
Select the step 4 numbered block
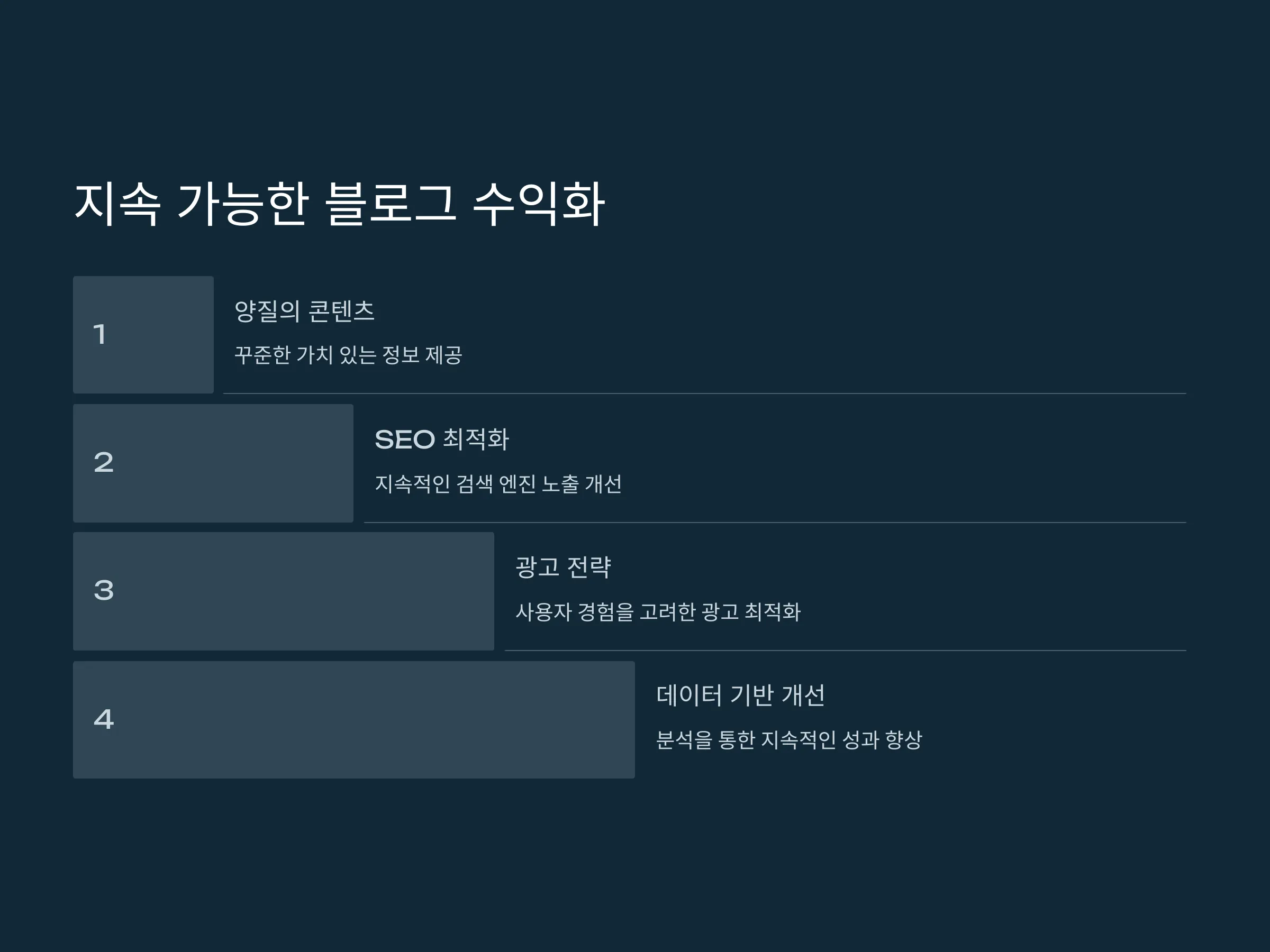click(x=353, y=720)
